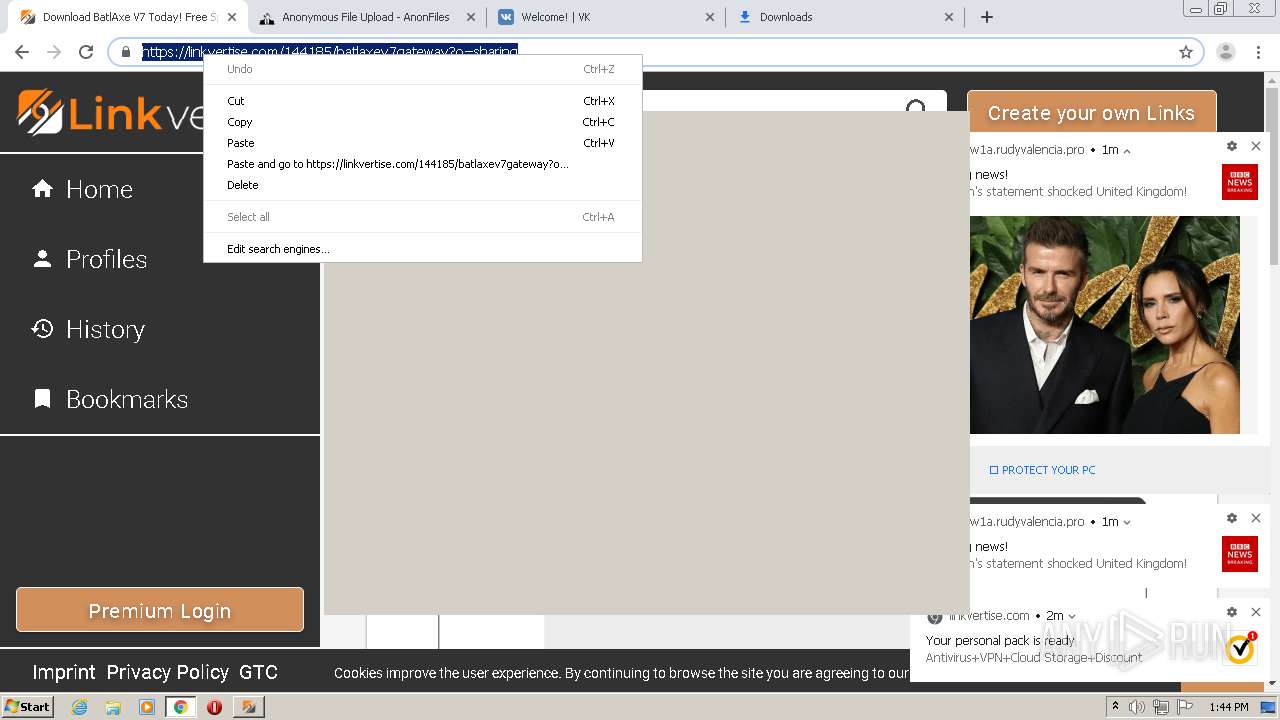Screen dimensions: 1280x720
Task: Open the Windows Start menu
Action: [27, 707]
